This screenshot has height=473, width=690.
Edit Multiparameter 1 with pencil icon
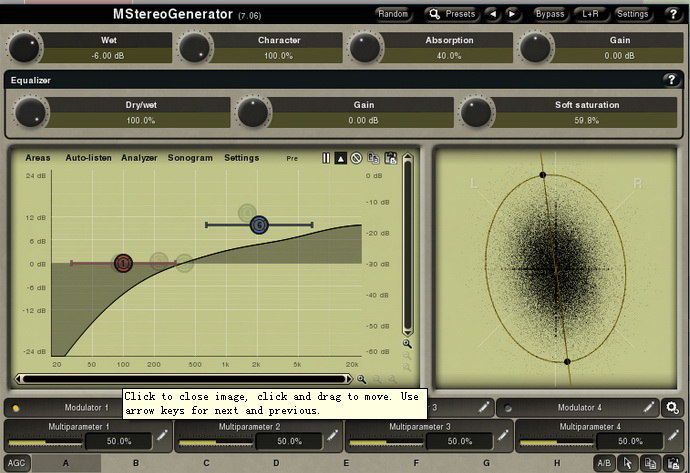[161, 436]
